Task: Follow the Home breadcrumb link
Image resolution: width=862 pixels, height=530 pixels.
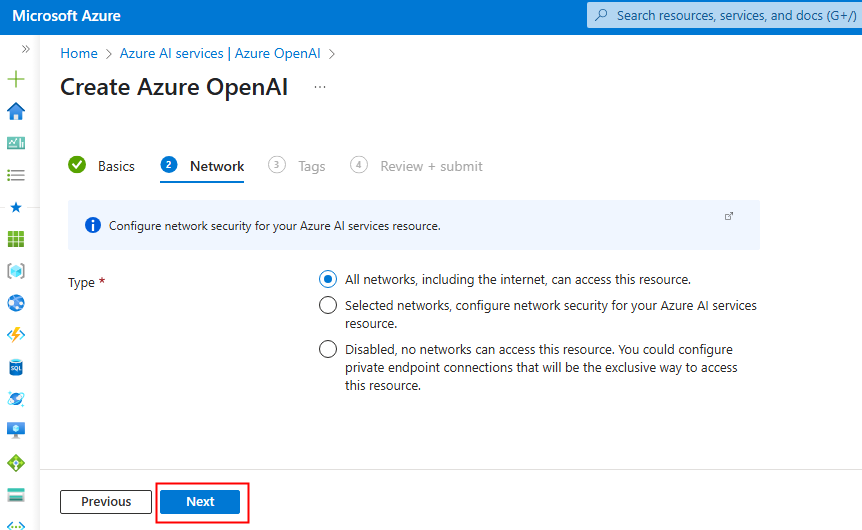Action: point(79,53)
